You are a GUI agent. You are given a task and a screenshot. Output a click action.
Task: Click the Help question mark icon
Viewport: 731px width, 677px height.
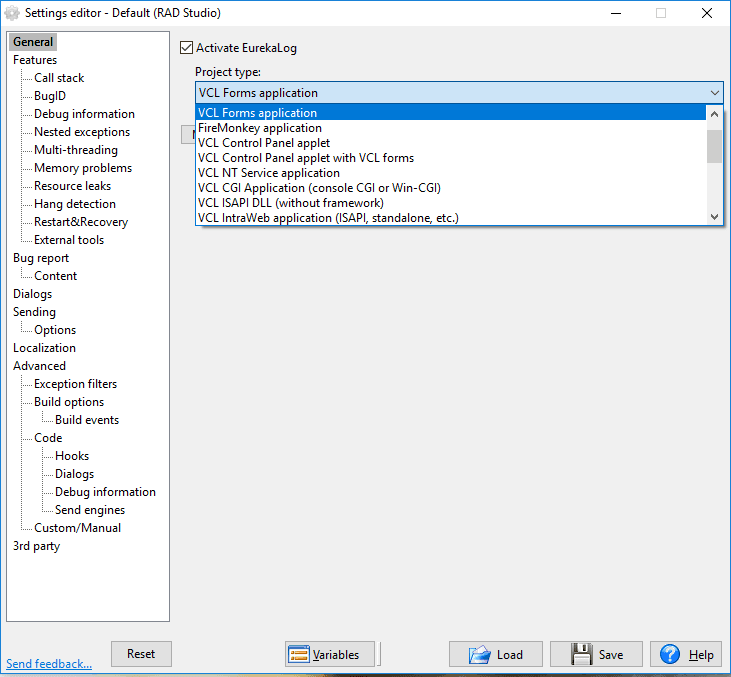669,654
